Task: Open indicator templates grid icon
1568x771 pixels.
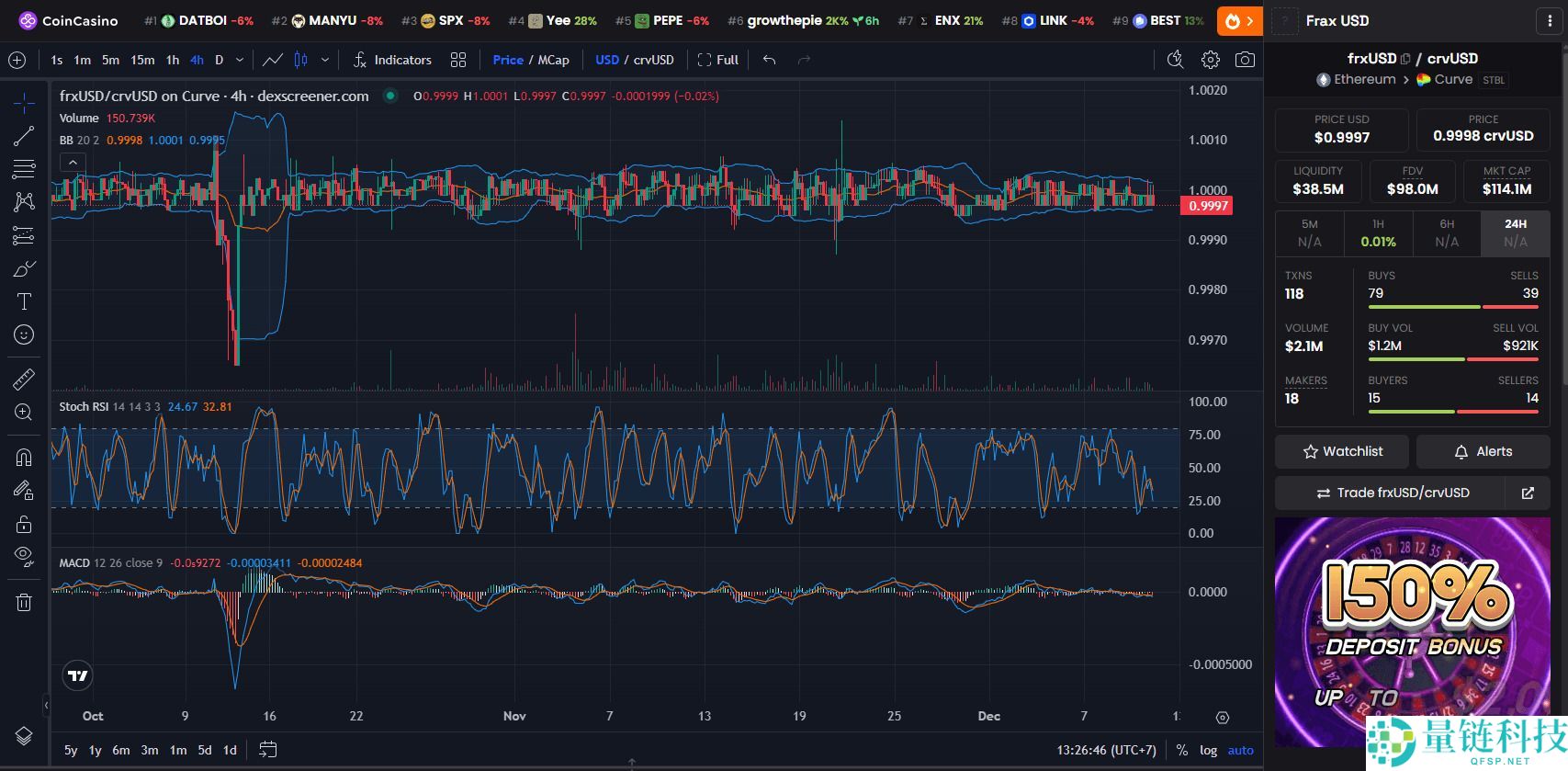Action: [x=458, y=60]
